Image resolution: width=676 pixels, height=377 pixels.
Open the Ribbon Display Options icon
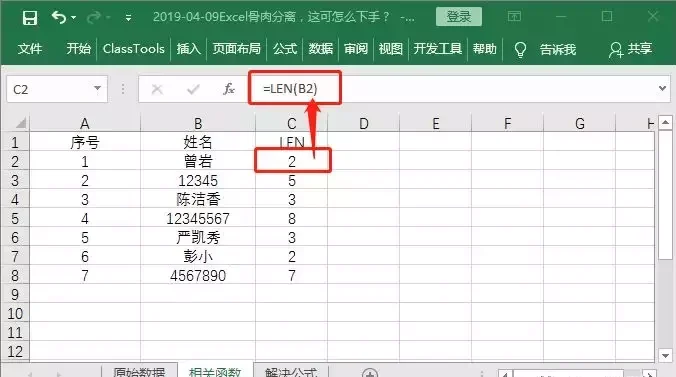514,17
